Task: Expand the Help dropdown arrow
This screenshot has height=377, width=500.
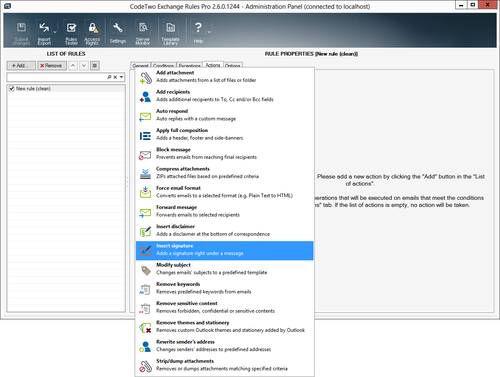Action: [x=209, y=32]
